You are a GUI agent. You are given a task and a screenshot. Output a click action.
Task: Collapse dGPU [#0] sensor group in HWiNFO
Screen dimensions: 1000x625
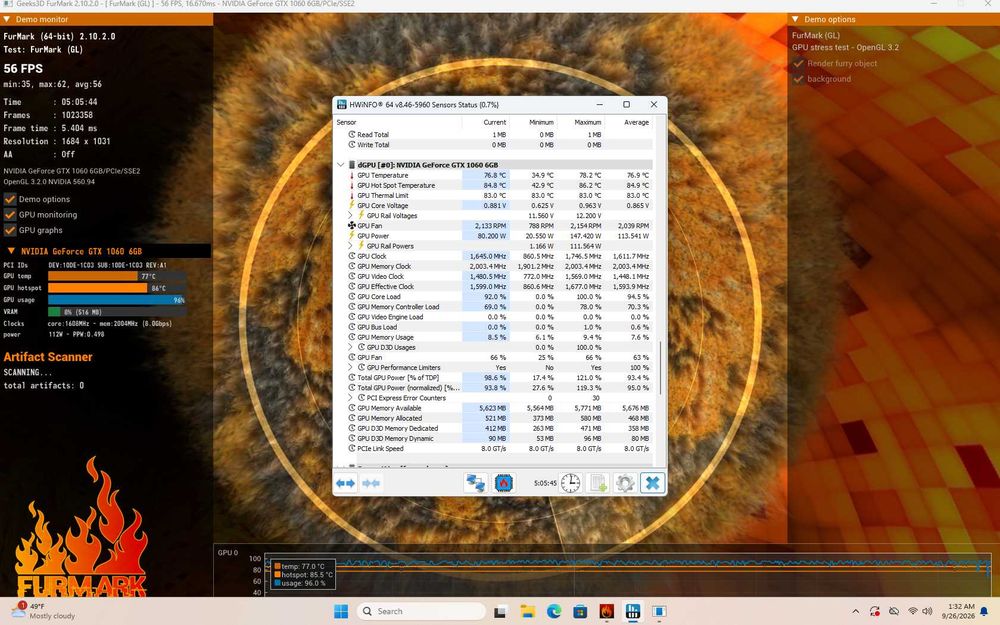tap(341, 165)
